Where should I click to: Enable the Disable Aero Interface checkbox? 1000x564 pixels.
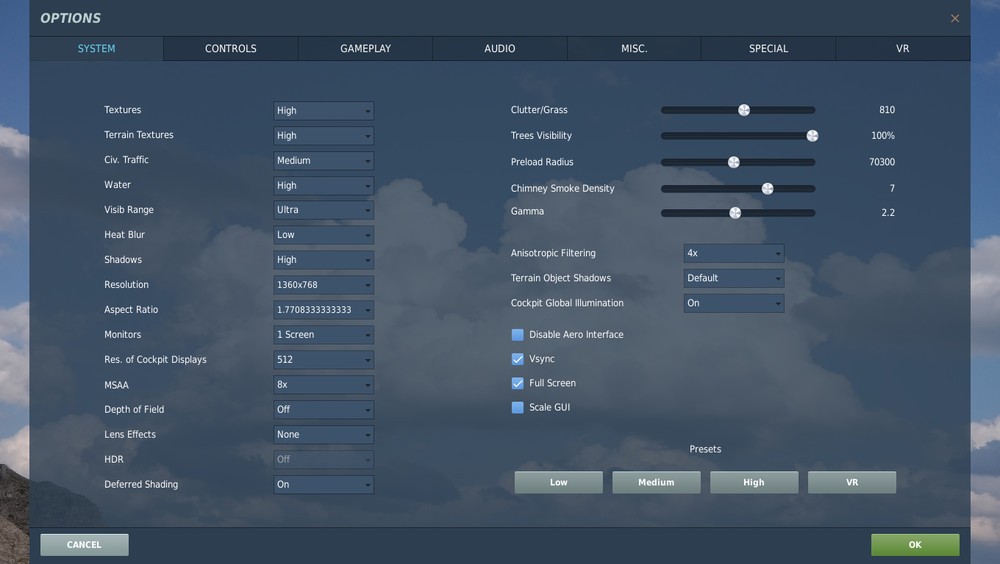click(x=517, y=334)
